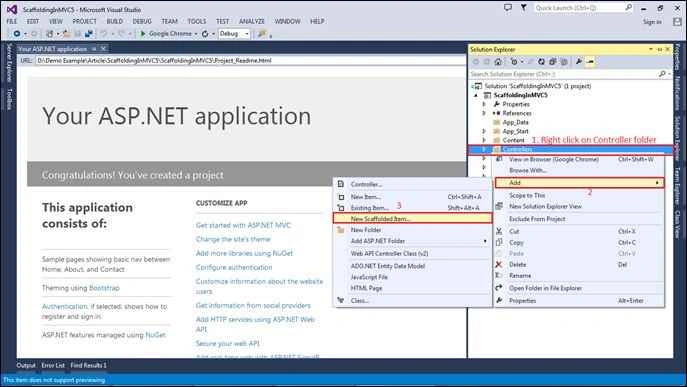The height and width of the screenshot is (387, 687).
Task: Click the Class icon in Add submenu
Action: [x=341, y=300]
